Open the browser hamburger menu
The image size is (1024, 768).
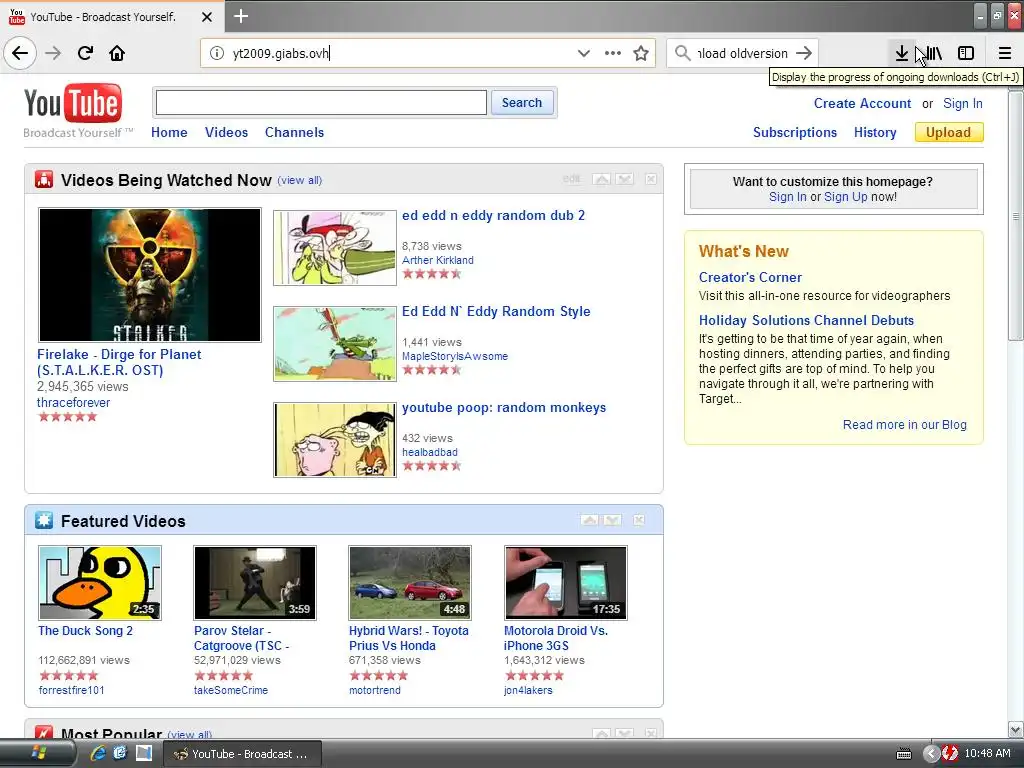coord(1005,53)
